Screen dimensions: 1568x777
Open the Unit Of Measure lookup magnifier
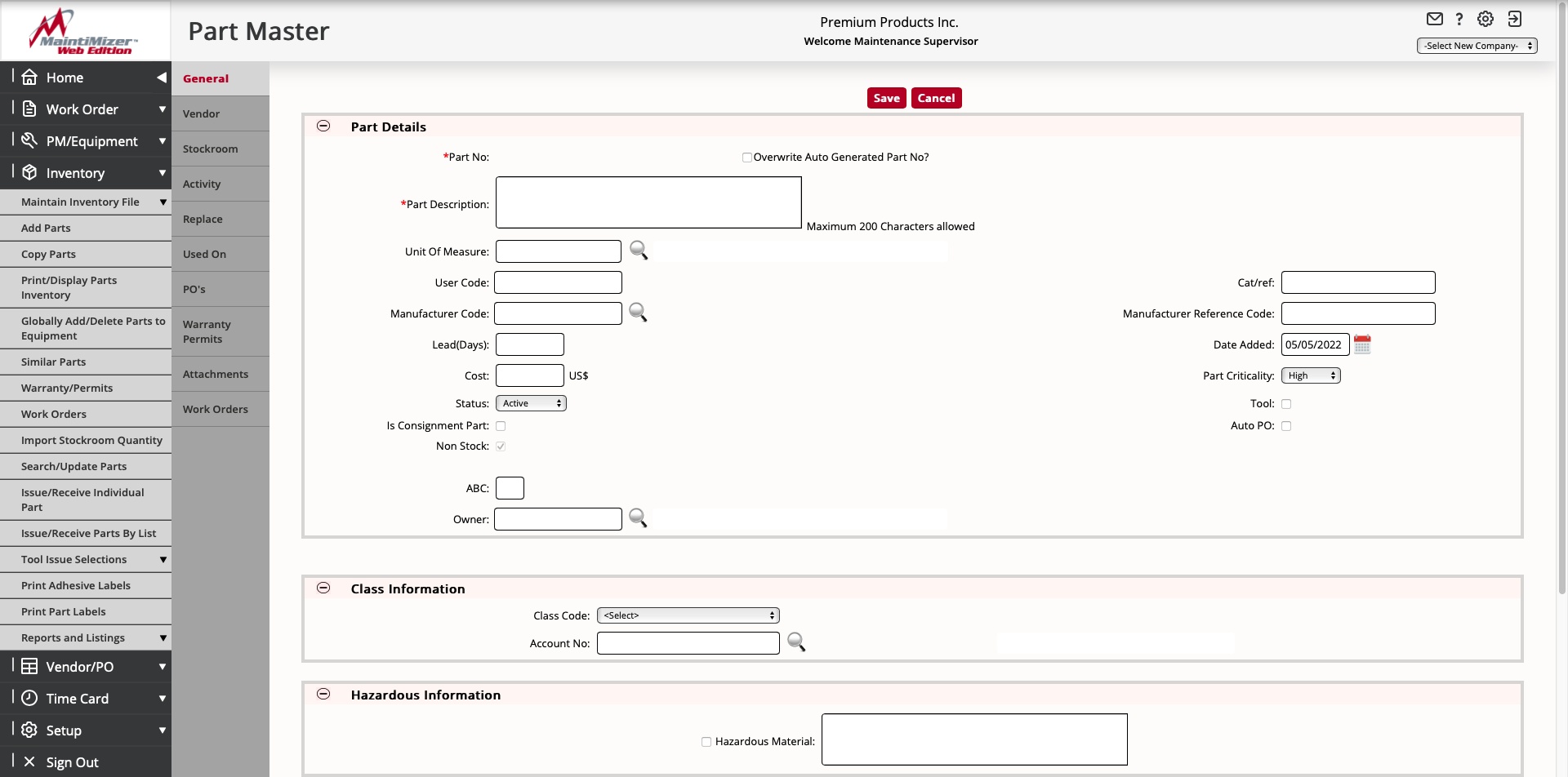(639, 251)
